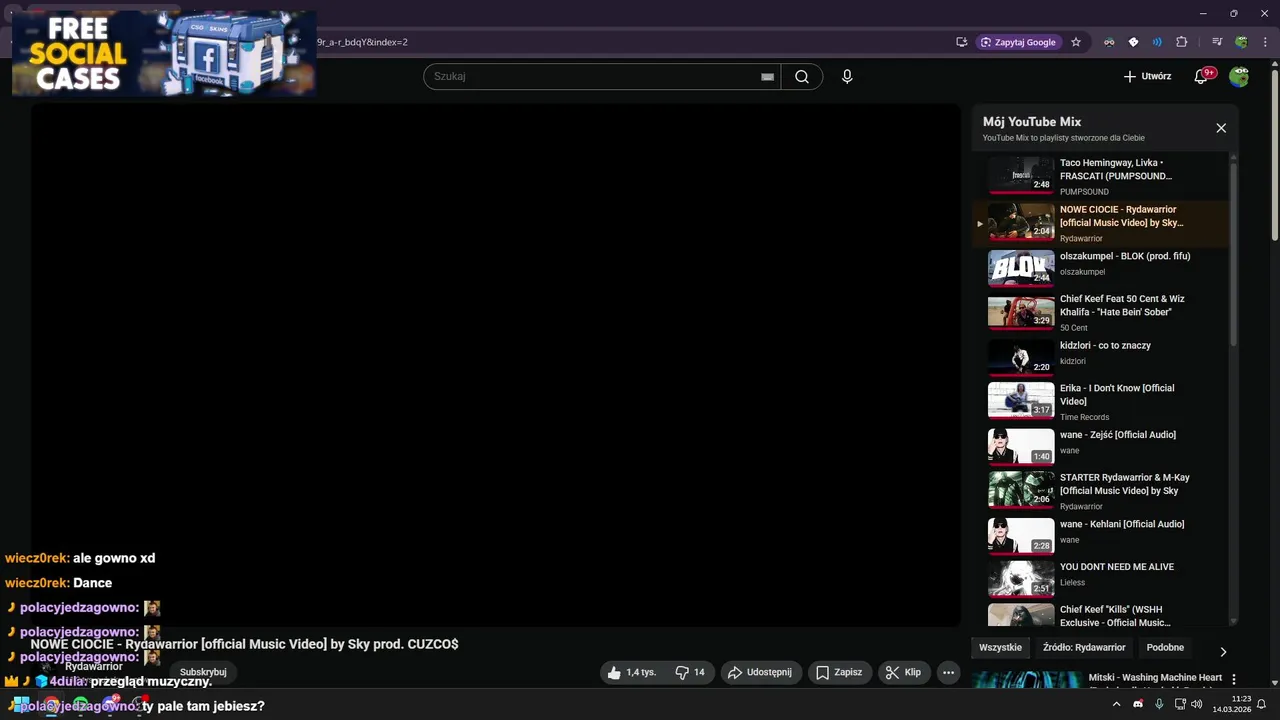Open YouTube notifications bell
Viewport: 1280px width, 720px height.
point(1202,76)
